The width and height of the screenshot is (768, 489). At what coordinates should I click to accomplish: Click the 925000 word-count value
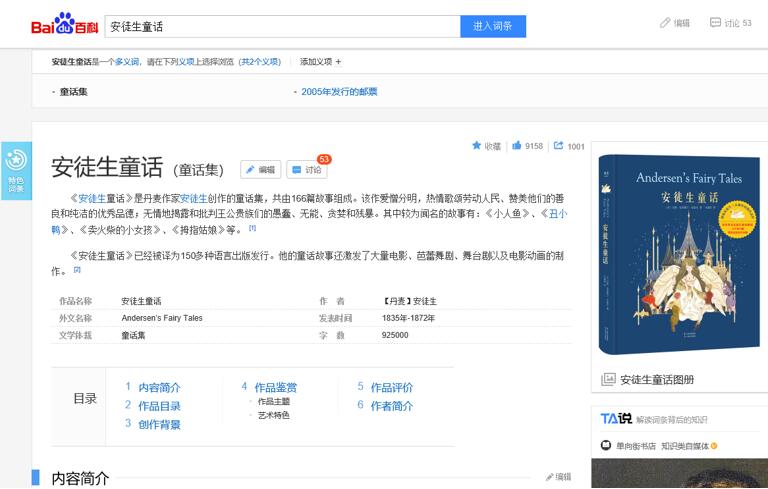pos(395,335)
